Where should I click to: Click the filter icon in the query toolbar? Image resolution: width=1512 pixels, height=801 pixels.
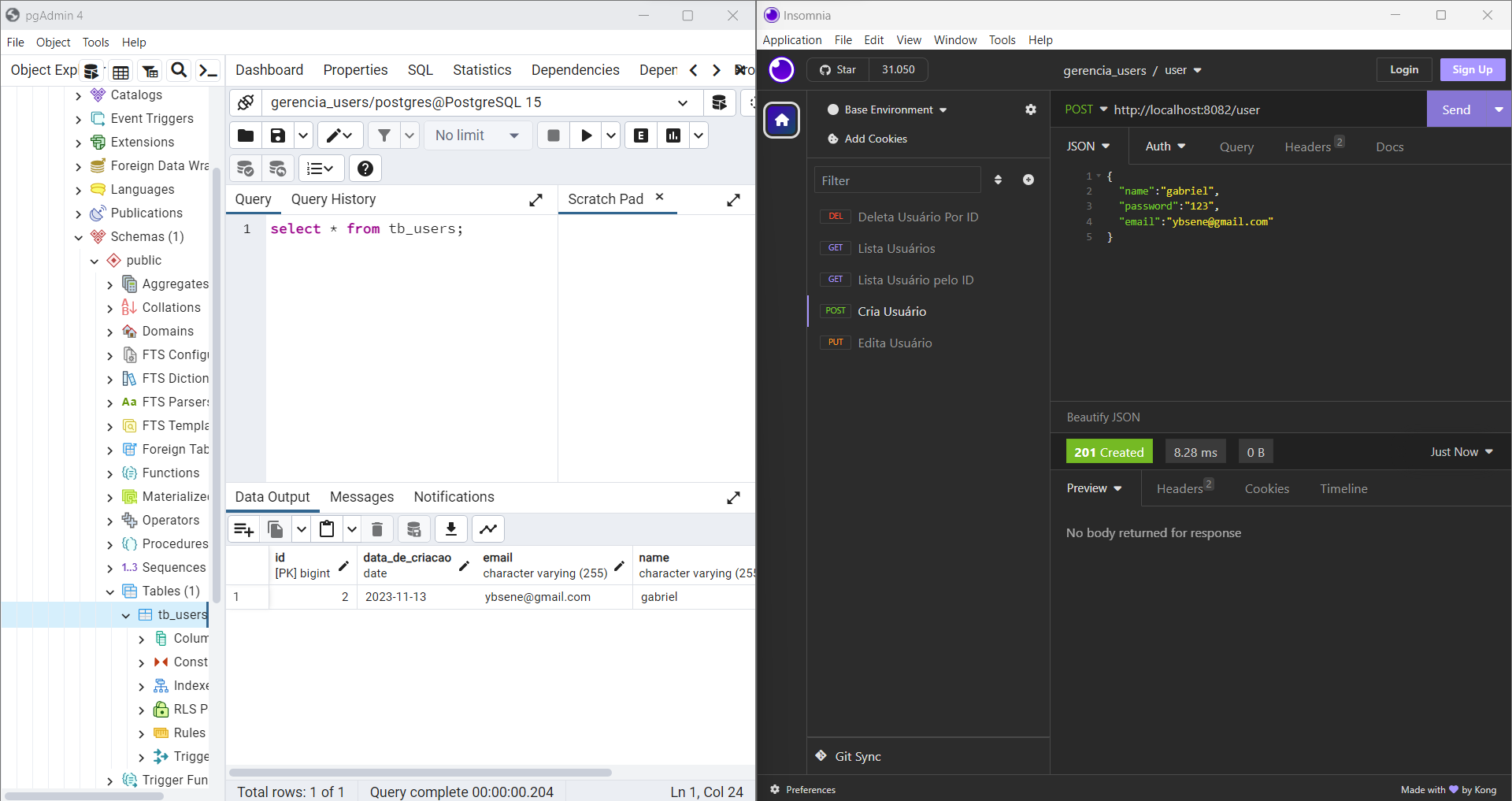coord(386,135)
